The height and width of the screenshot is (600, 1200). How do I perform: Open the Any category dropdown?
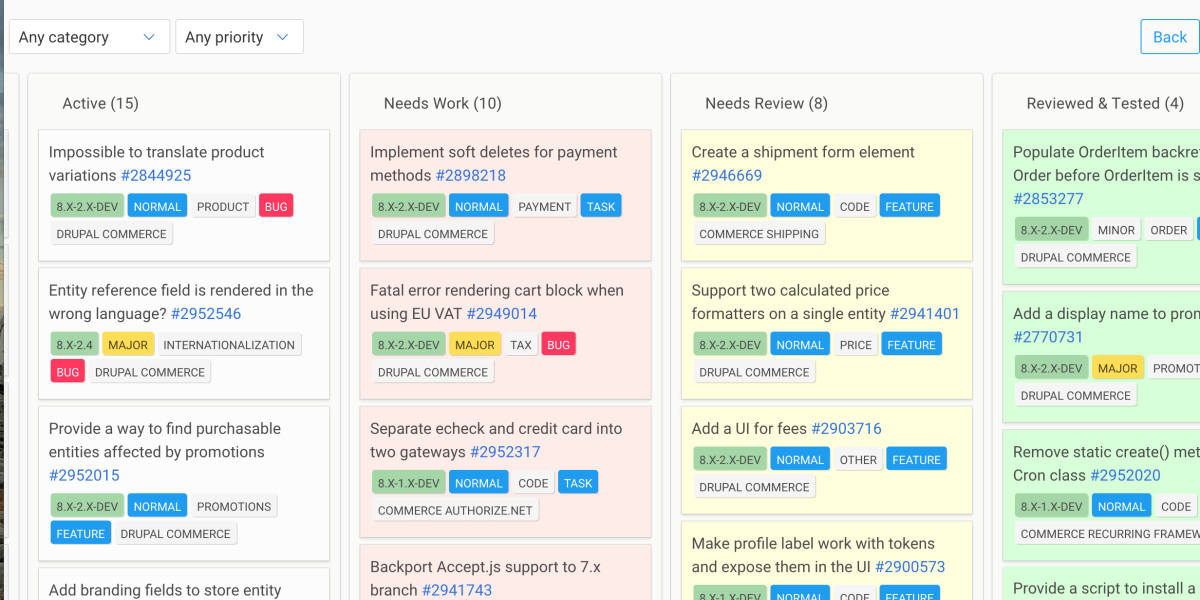click(88, 36)
